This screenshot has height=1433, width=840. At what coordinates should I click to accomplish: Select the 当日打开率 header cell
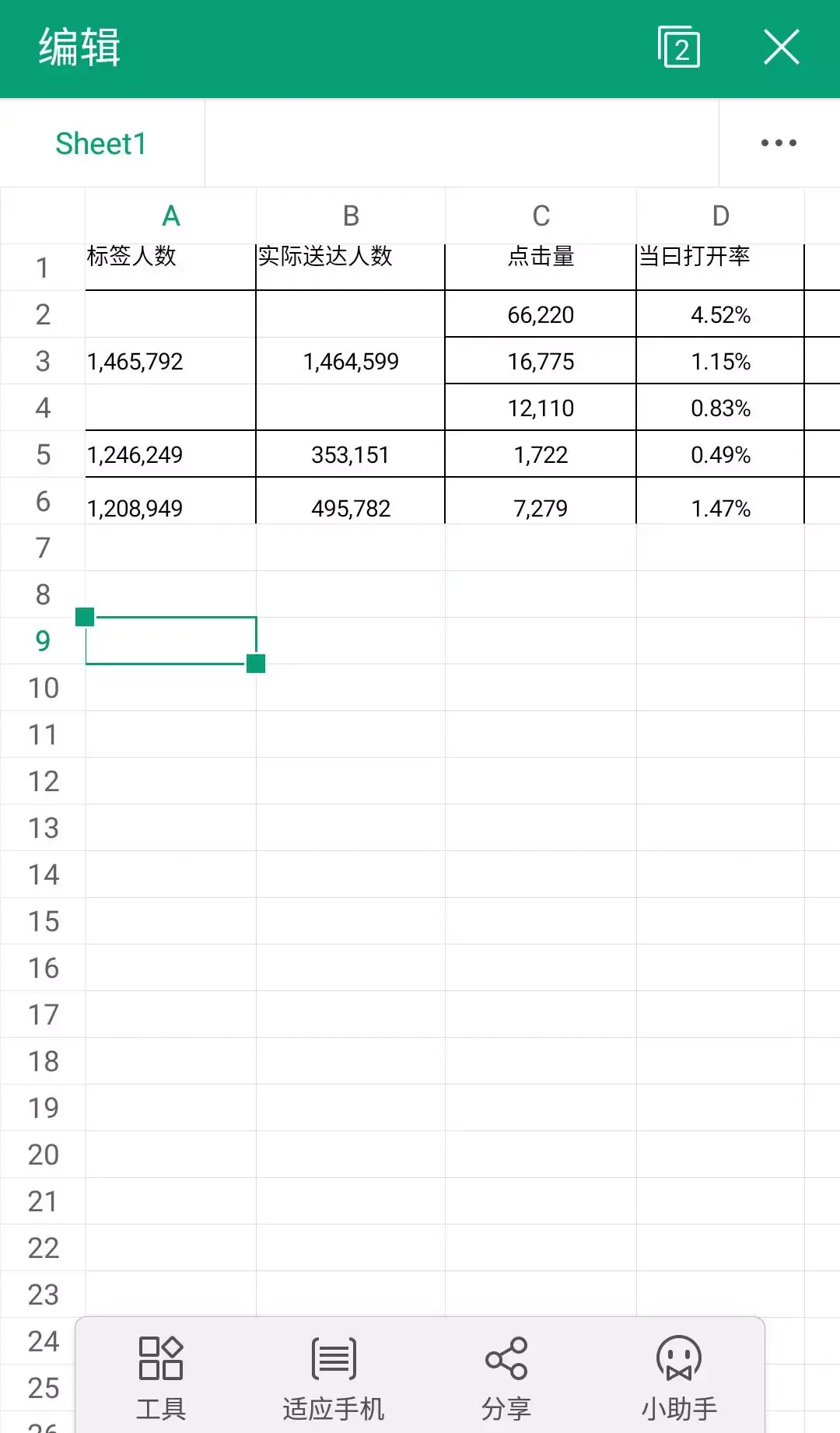coord(720,267)
